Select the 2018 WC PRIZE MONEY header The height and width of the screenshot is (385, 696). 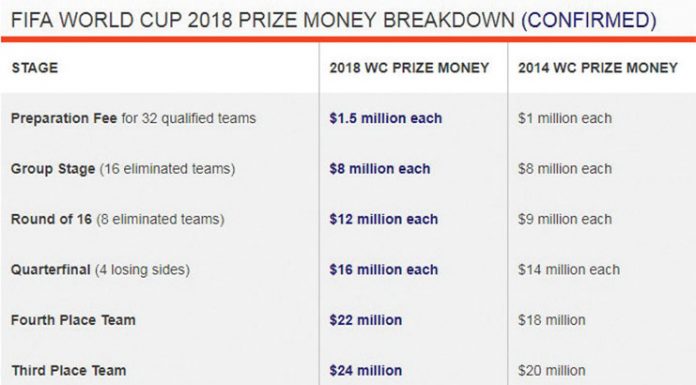point(409,68)
